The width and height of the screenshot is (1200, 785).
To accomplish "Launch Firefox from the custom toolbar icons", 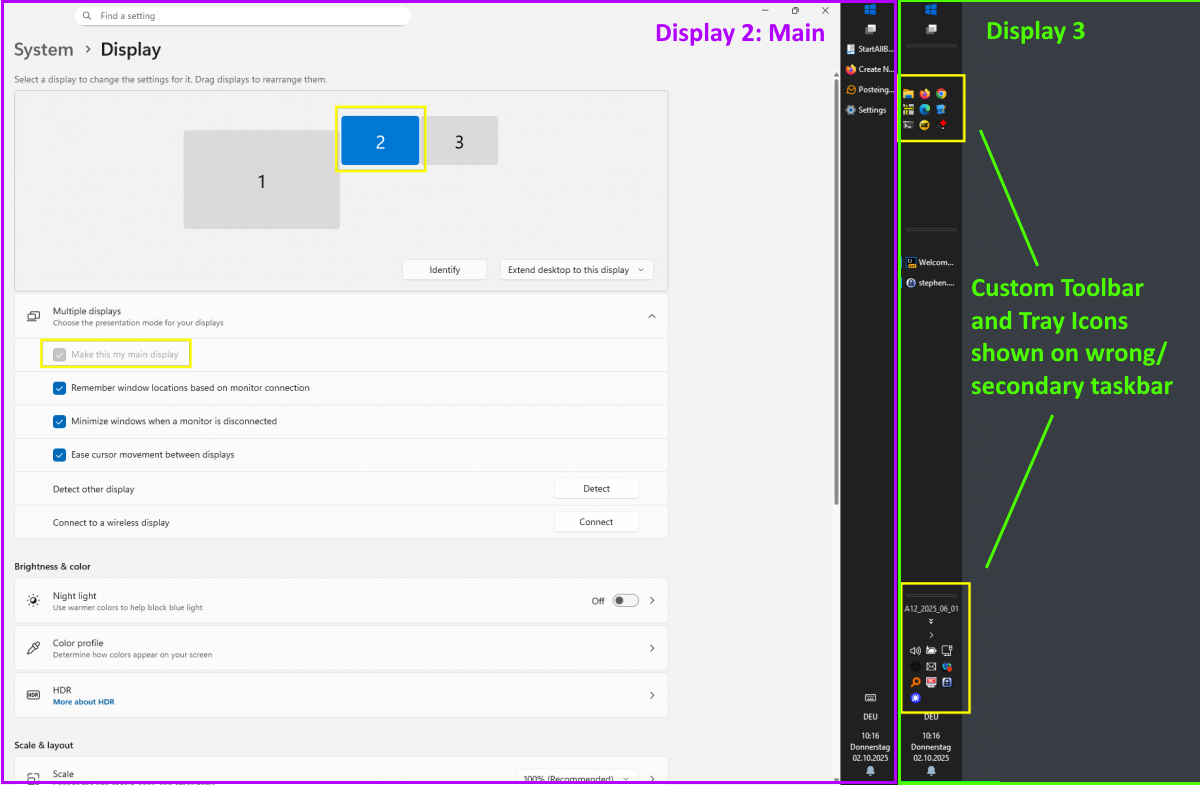I will (x=925, y=94).
